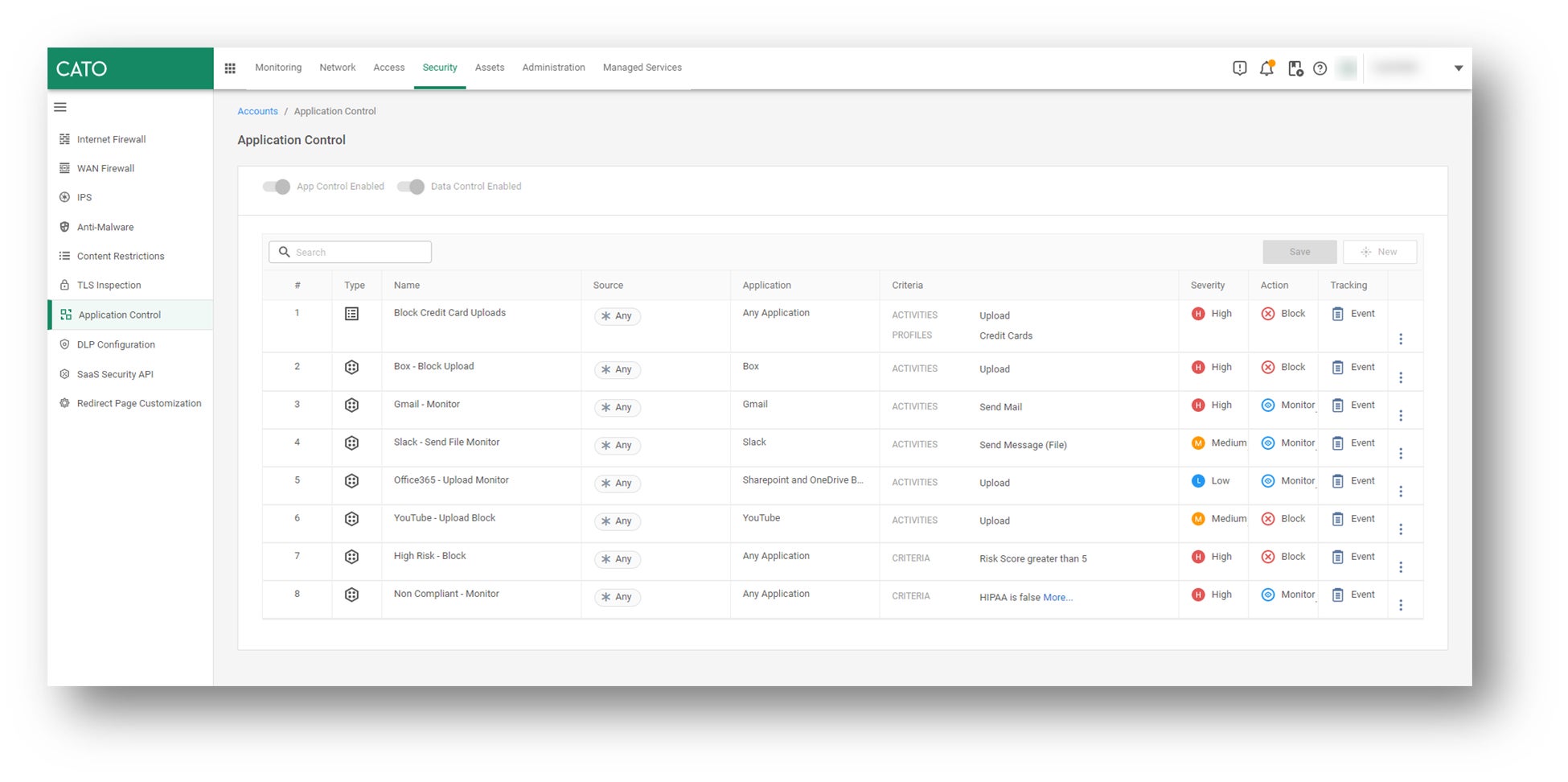Open the alert message icon in header
The width and height of the screenshot is (1568, 782).
click(1240, 68)
